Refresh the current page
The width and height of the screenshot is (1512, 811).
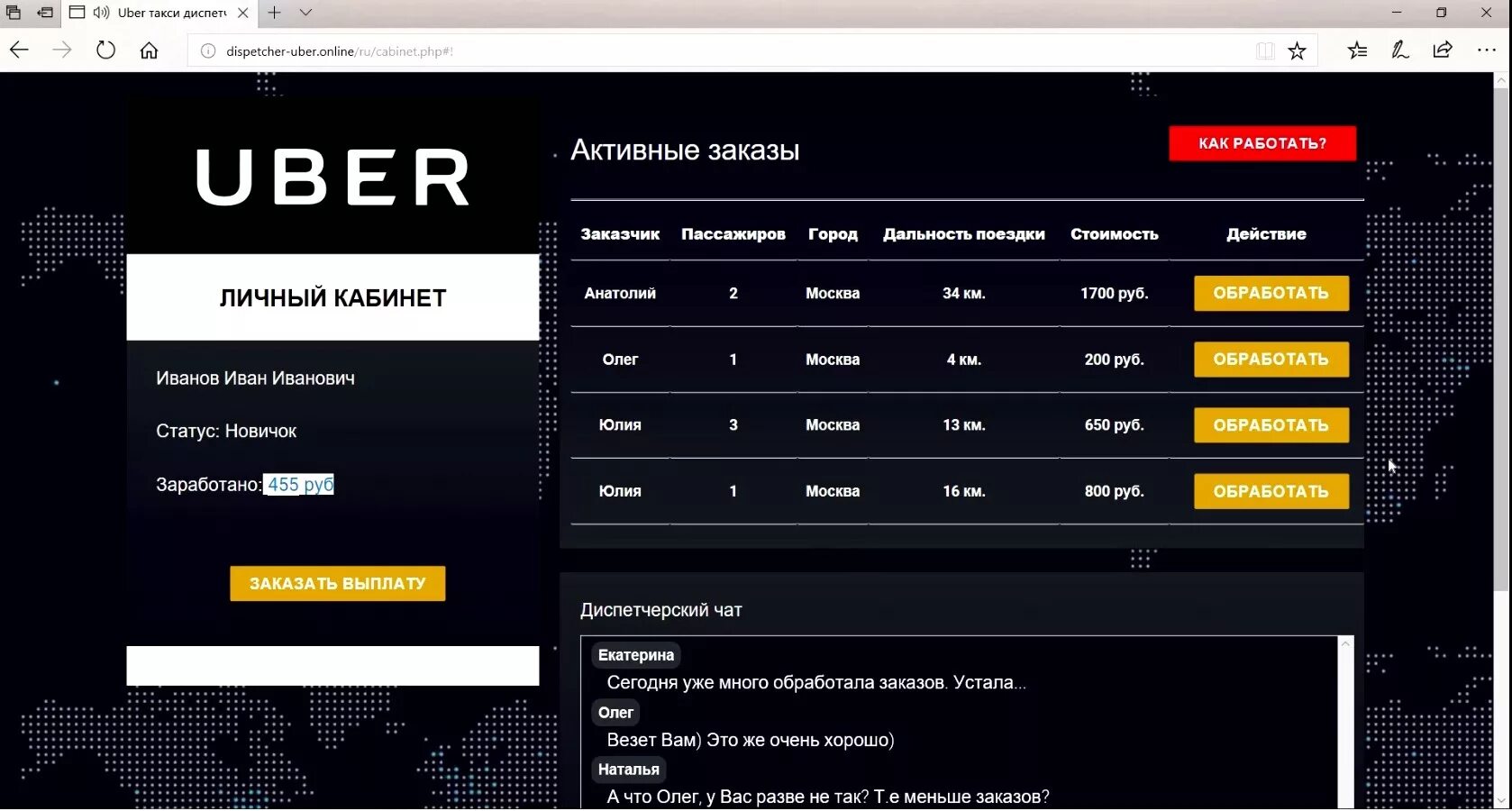[105, 50]
